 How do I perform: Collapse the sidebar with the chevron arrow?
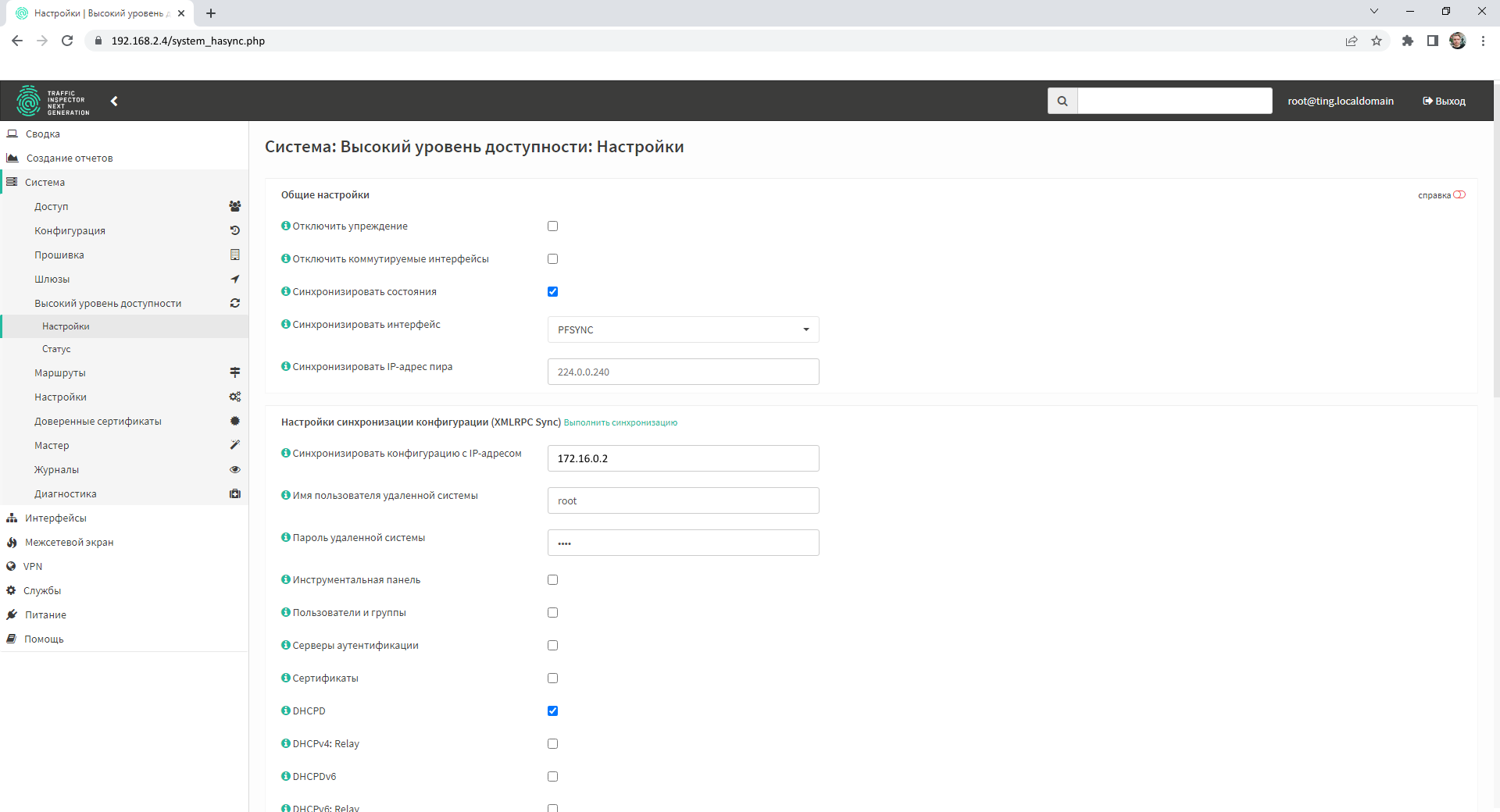point(114,101)
